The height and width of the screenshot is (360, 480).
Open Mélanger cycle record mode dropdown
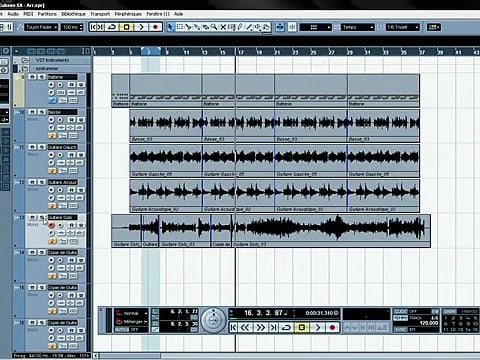click(132, 322)
